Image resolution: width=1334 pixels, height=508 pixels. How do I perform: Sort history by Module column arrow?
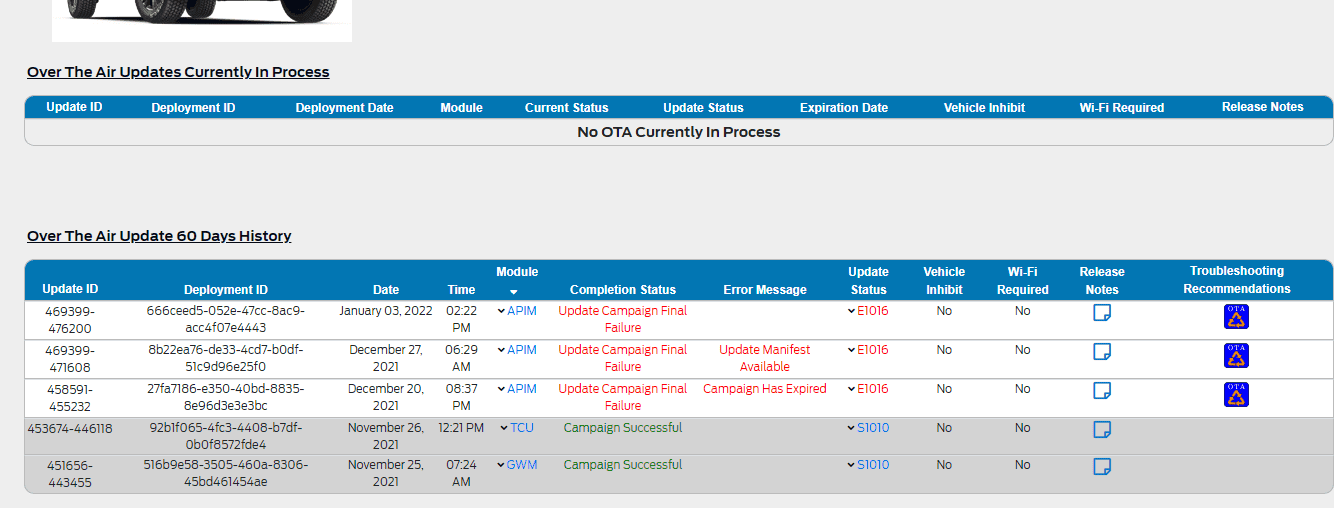pyautogui.click(x=513, y=291)
